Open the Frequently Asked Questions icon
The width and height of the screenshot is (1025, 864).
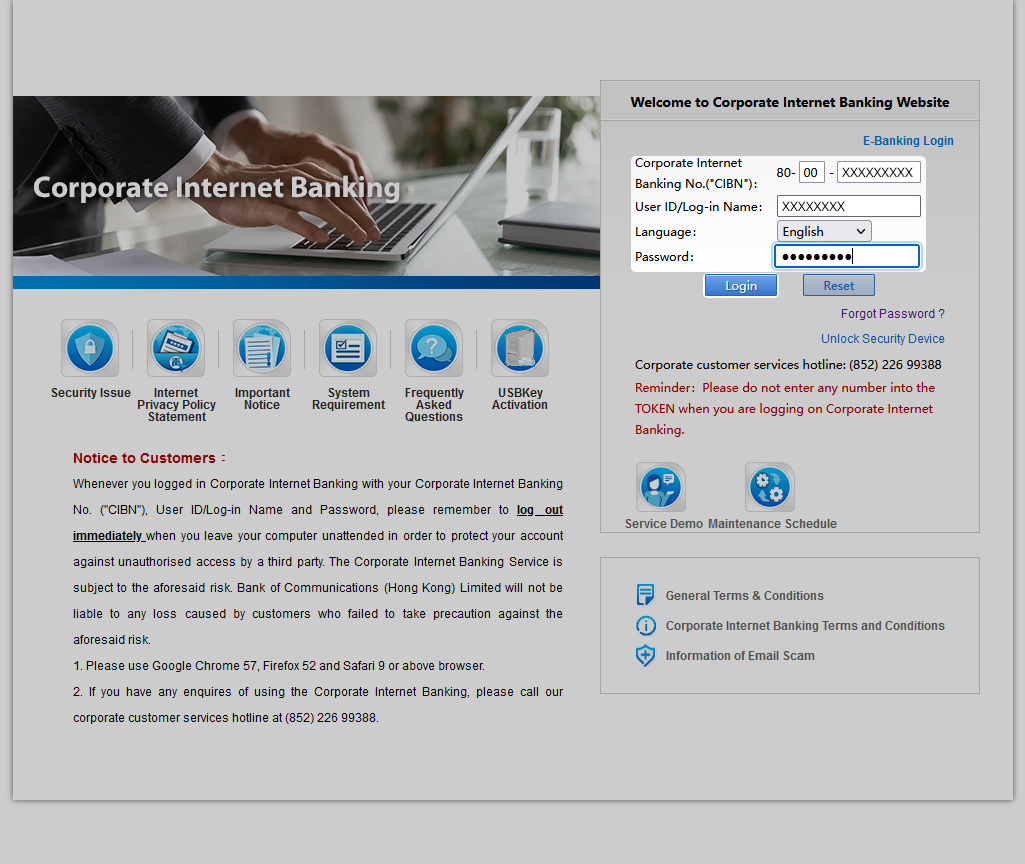coord(434,349)
